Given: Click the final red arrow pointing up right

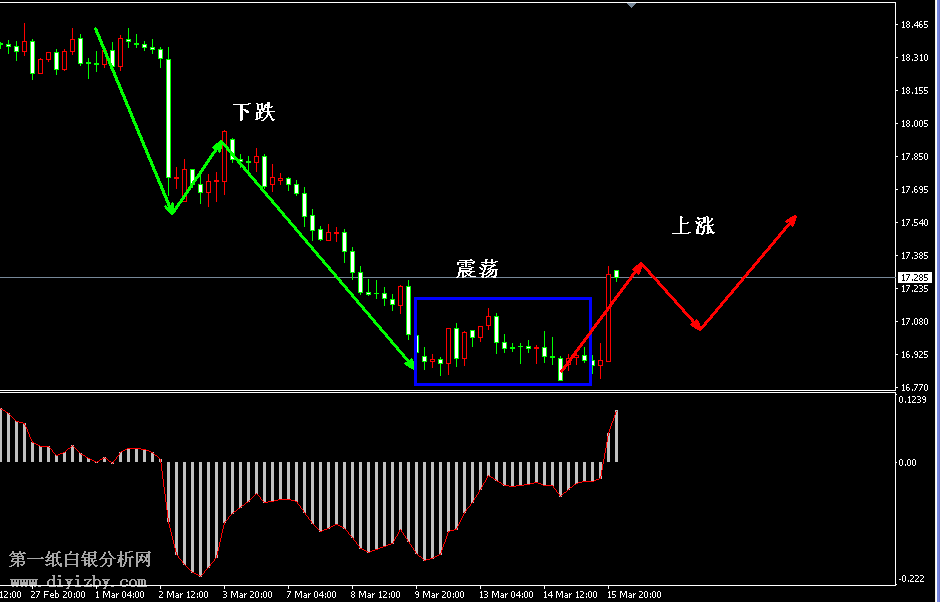Looking at the screenshot, I should [748, 271].
